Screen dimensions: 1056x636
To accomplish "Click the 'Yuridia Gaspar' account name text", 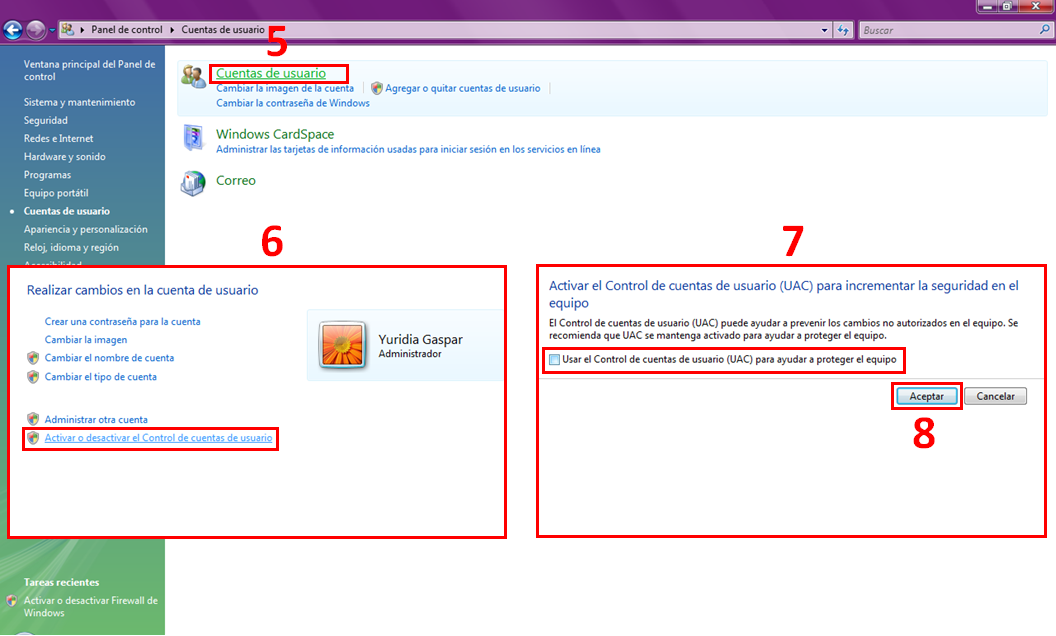I will tap(420, 340).
